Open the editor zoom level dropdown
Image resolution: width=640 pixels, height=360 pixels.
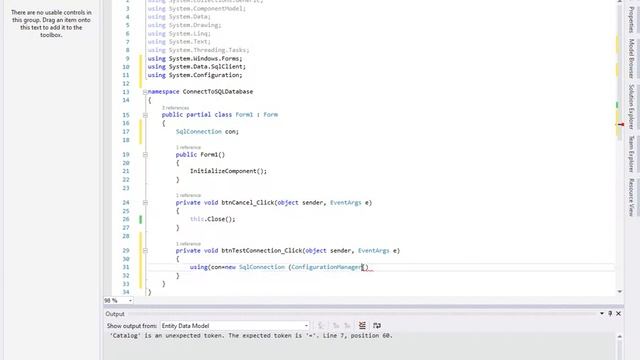130,300
